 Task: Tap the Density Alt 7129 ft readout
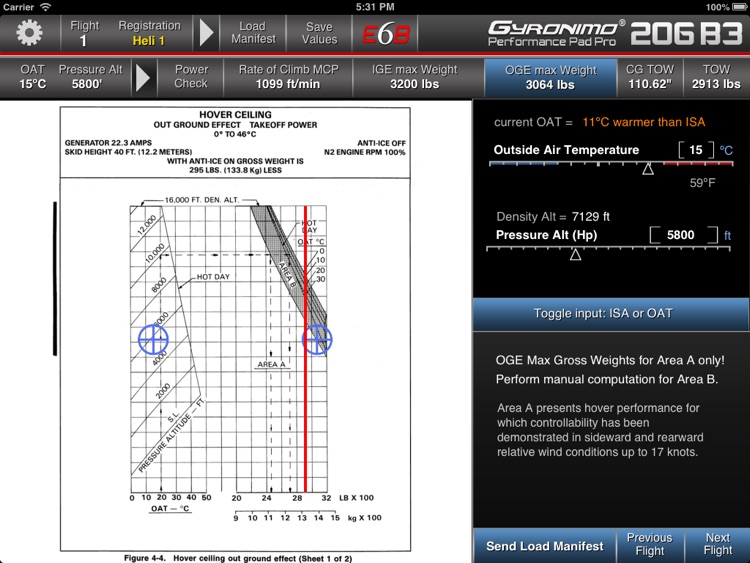(553, 217)
